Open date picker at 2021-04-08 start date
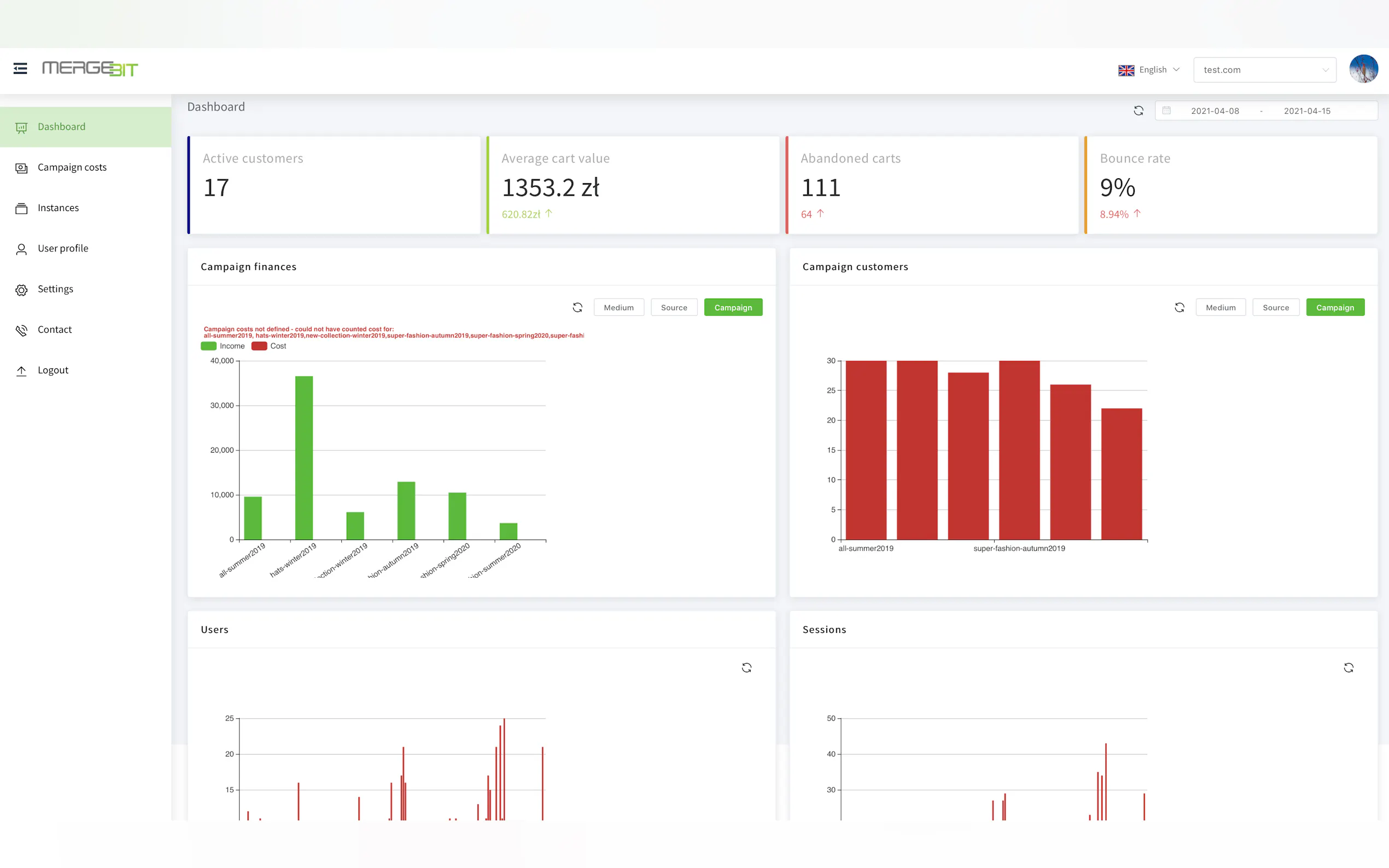The height and width of the screenshot is (868, 1389). pos(1215,111)
